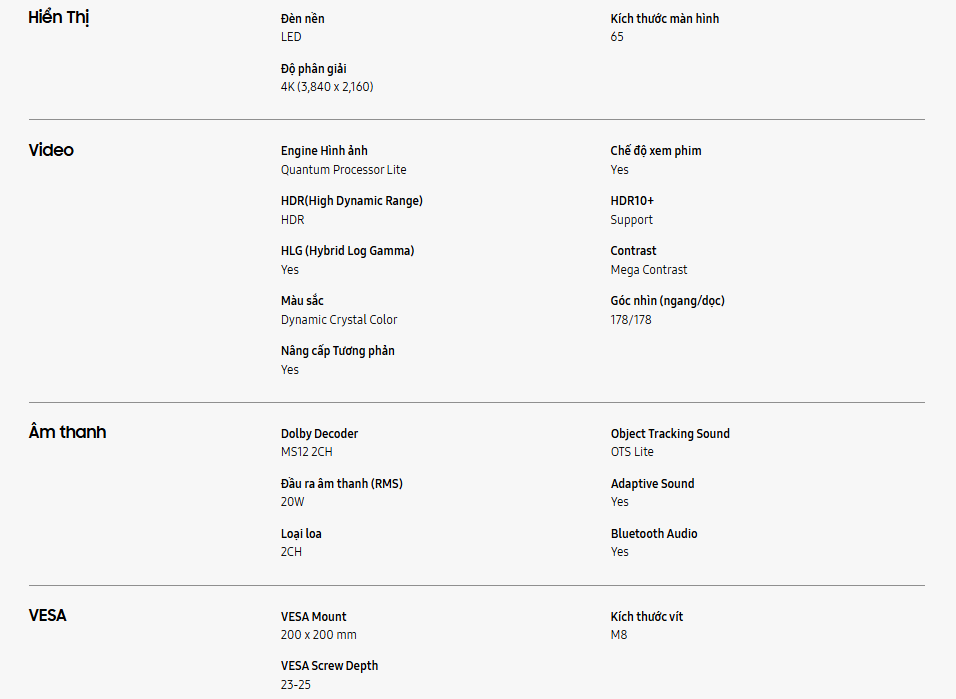The height and width of the screenshot is (699, 956).
Task: Select the VESA Screw Depth label
Action: [329, 666]
